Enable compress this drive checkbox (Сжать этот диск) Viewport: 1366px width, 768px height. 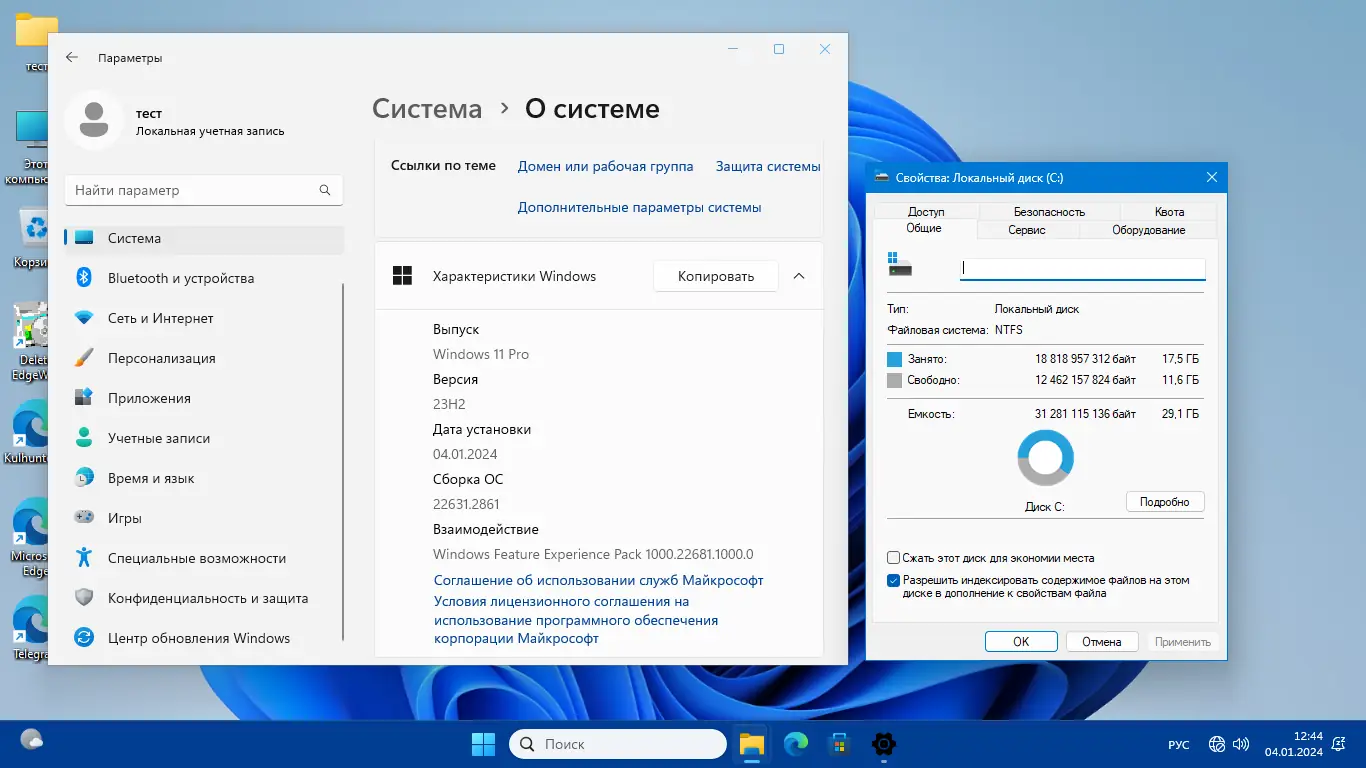point(893,558)
